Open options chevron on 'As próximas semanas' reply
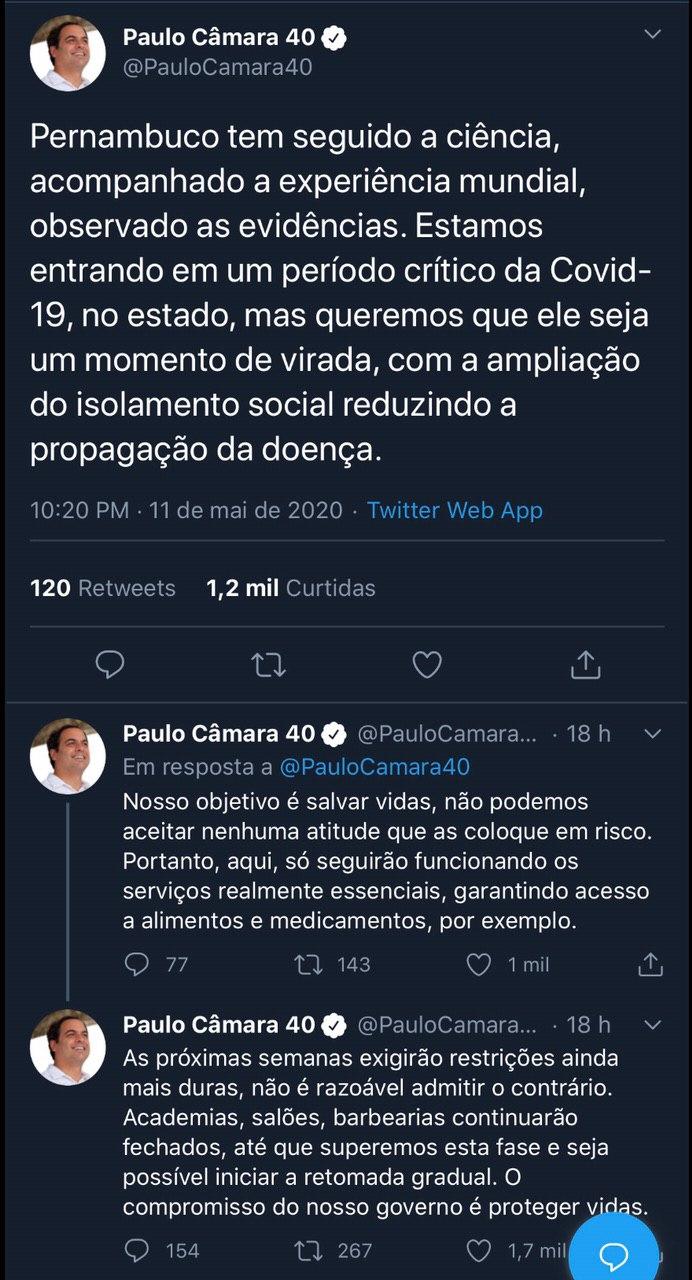Image resolution: width=692 pixels, height=1280 pixels. [x=652, y=1025]
